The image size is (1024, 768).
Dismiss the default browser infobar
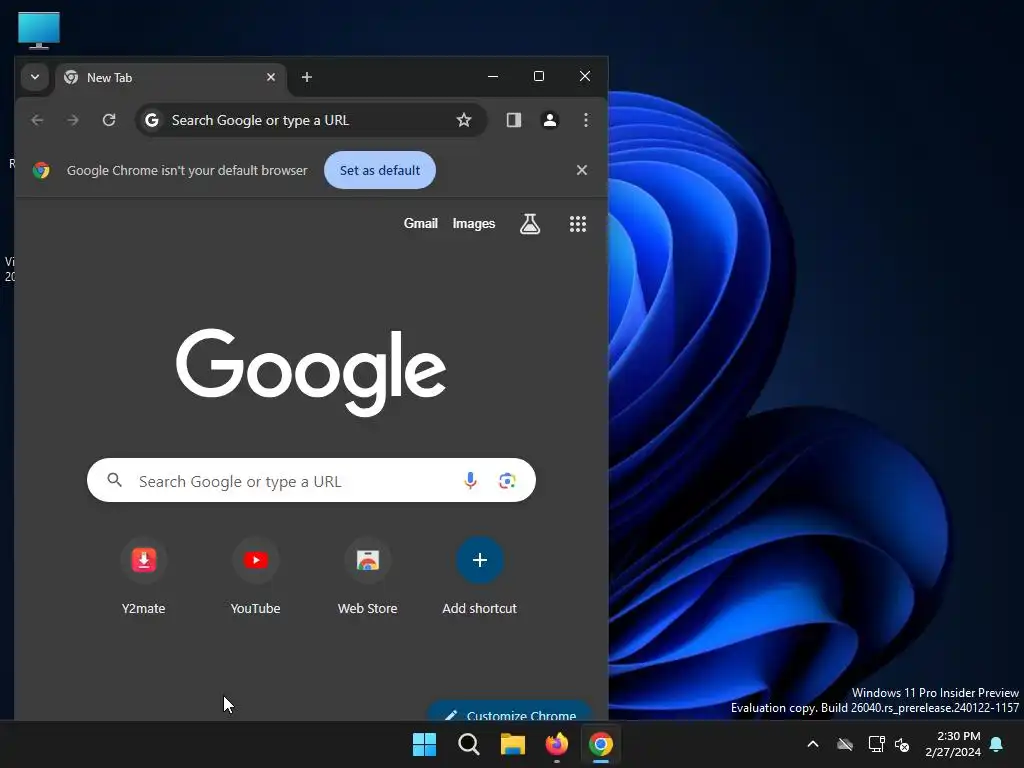[x=582, y=170]
